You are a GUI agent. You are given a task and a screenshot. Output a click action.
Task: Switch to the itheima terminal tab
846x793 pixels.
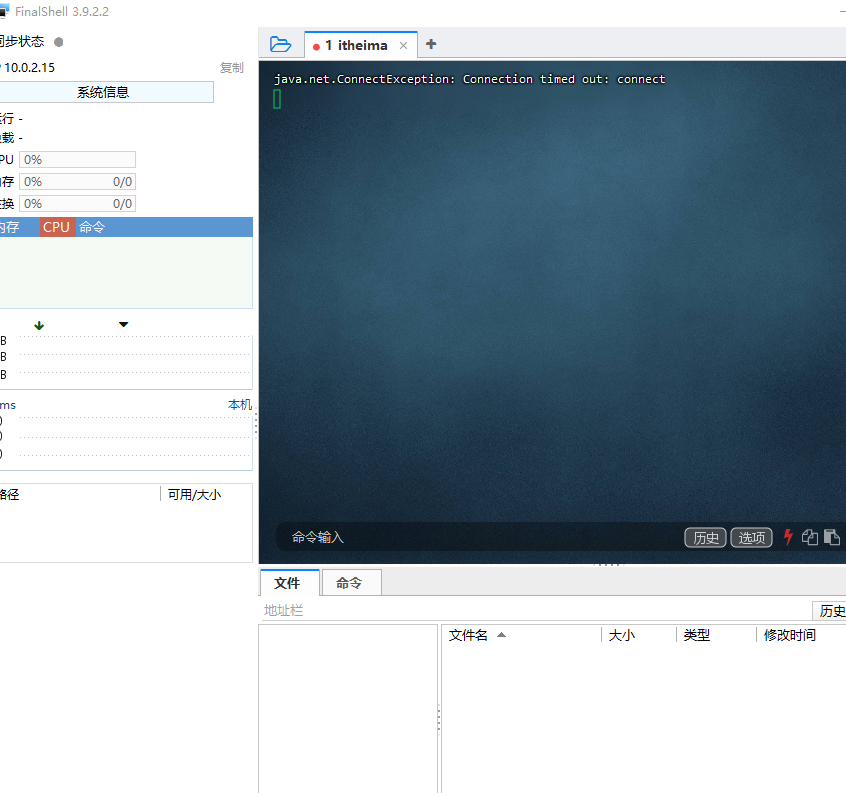357,44
